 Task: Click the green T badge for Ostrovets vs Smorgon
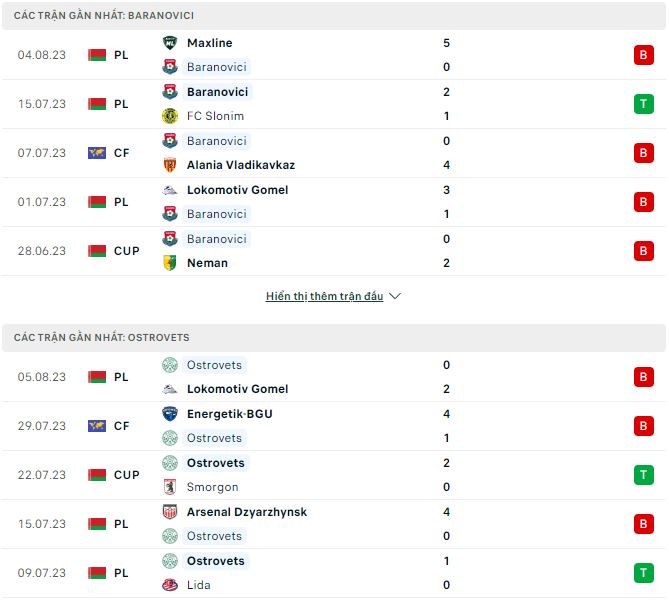point(643,475)
